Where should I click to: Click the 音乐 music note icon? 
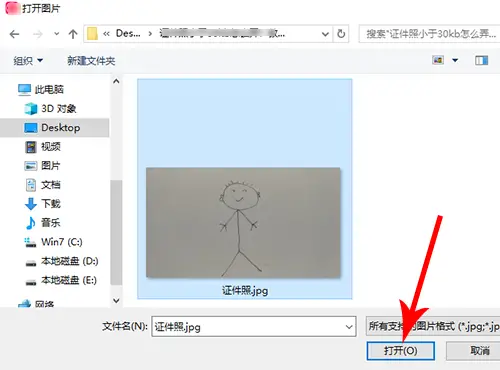[x=30, y=223]
